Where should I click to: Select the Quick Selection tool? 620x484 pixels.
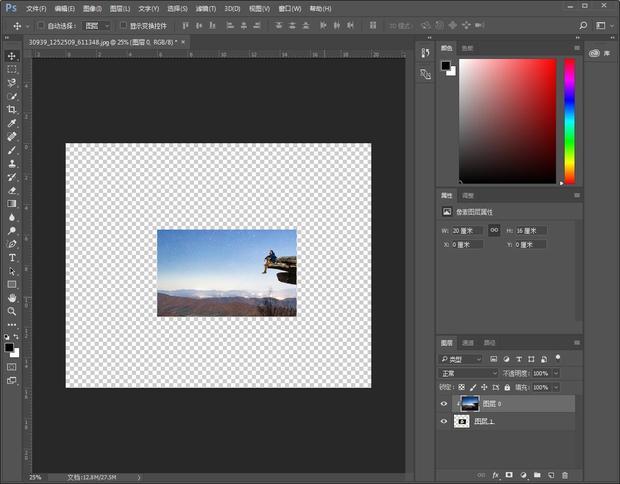(x=12, y=96)
